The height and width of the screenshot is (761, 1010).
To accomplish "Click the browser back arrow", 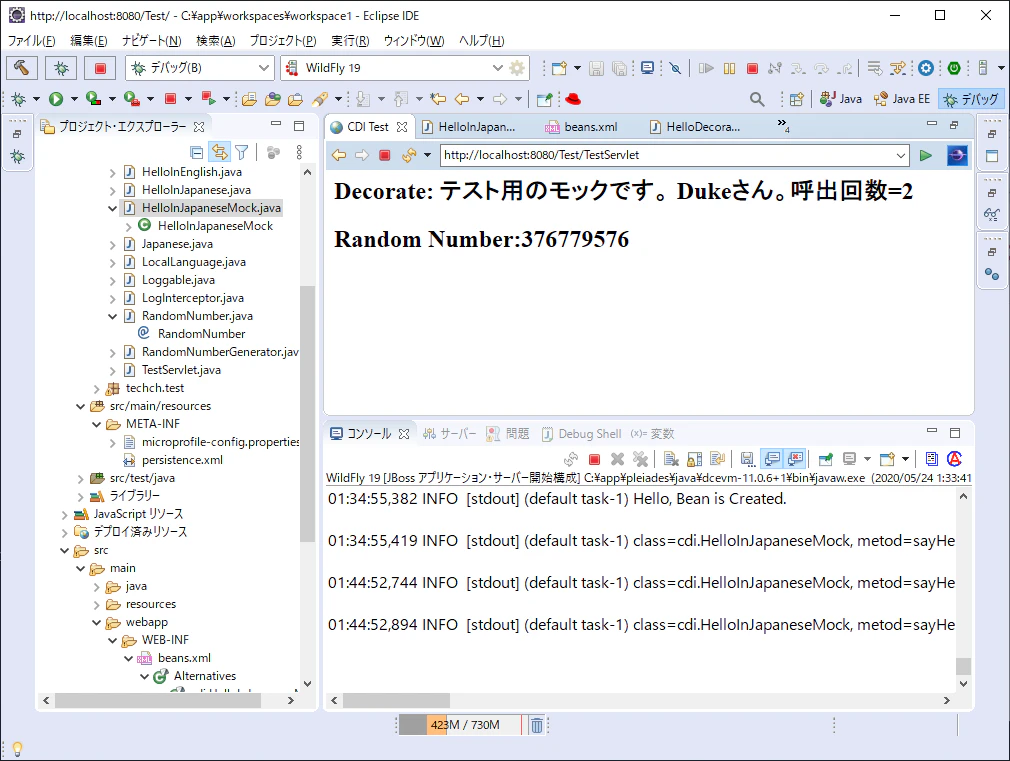I will 339,155.
